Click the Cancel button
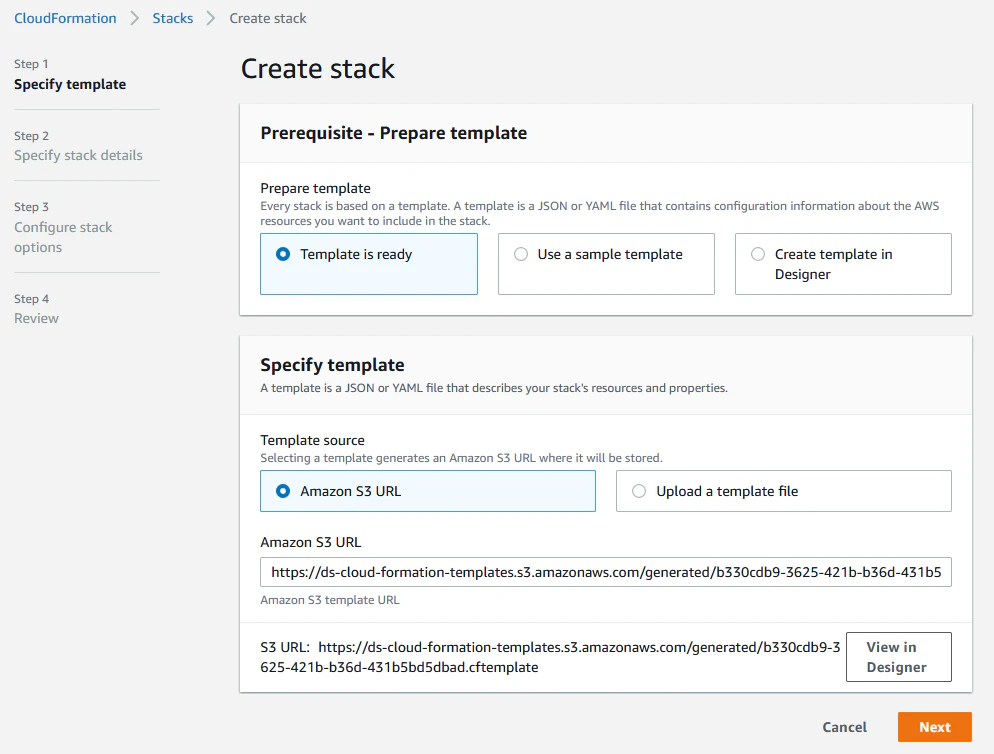994x754 pixels. (x=844, y=727)
